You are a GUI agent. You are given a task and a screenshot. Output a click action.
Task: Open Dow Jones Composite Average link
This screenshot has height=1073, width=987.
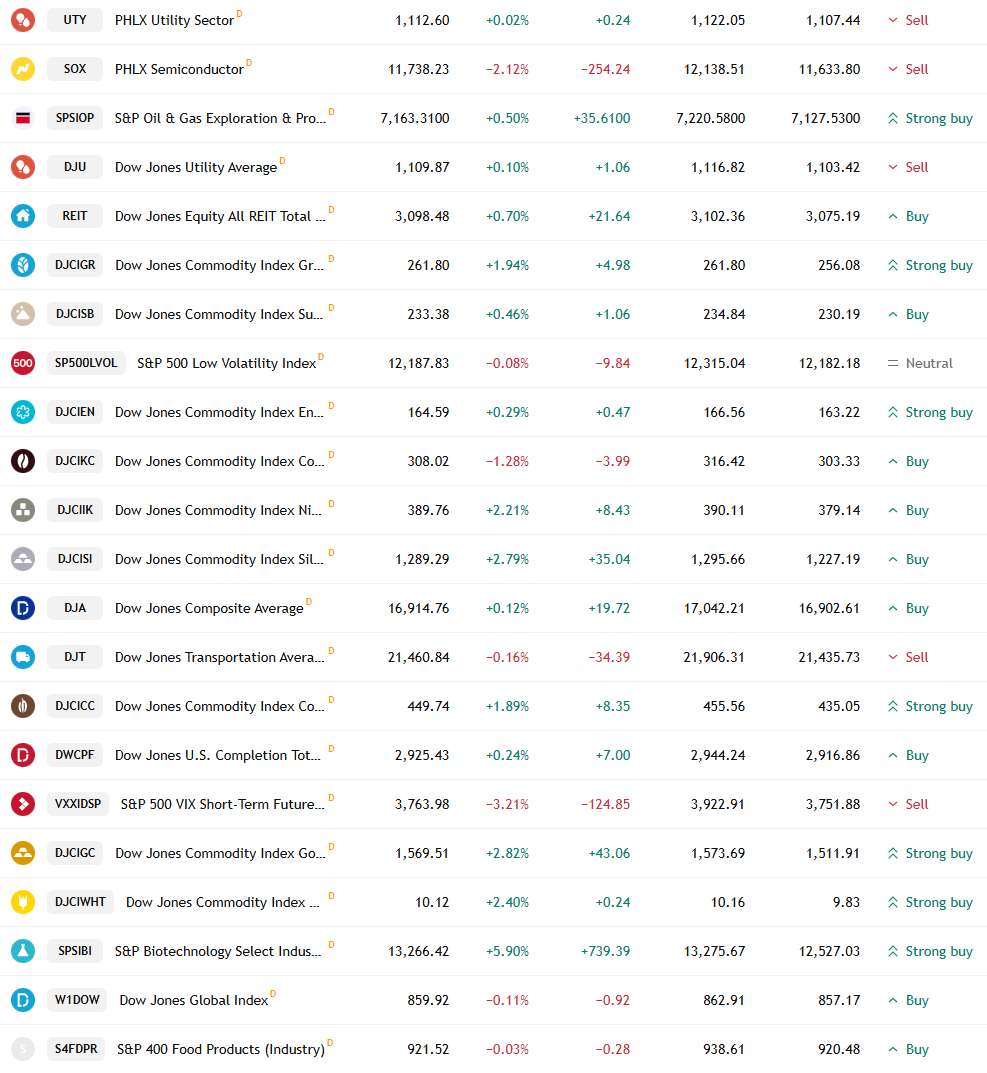coord(209,608)
